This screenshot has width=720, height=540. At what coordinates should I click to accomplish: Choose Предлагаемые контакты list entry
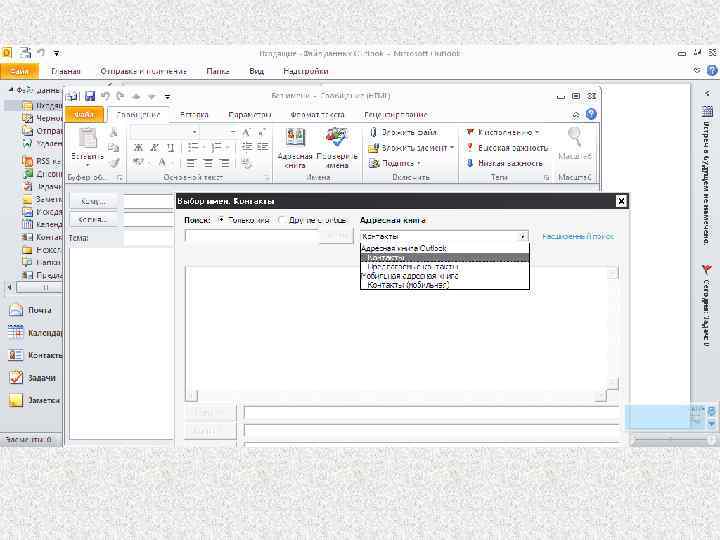tap(445, 267)
